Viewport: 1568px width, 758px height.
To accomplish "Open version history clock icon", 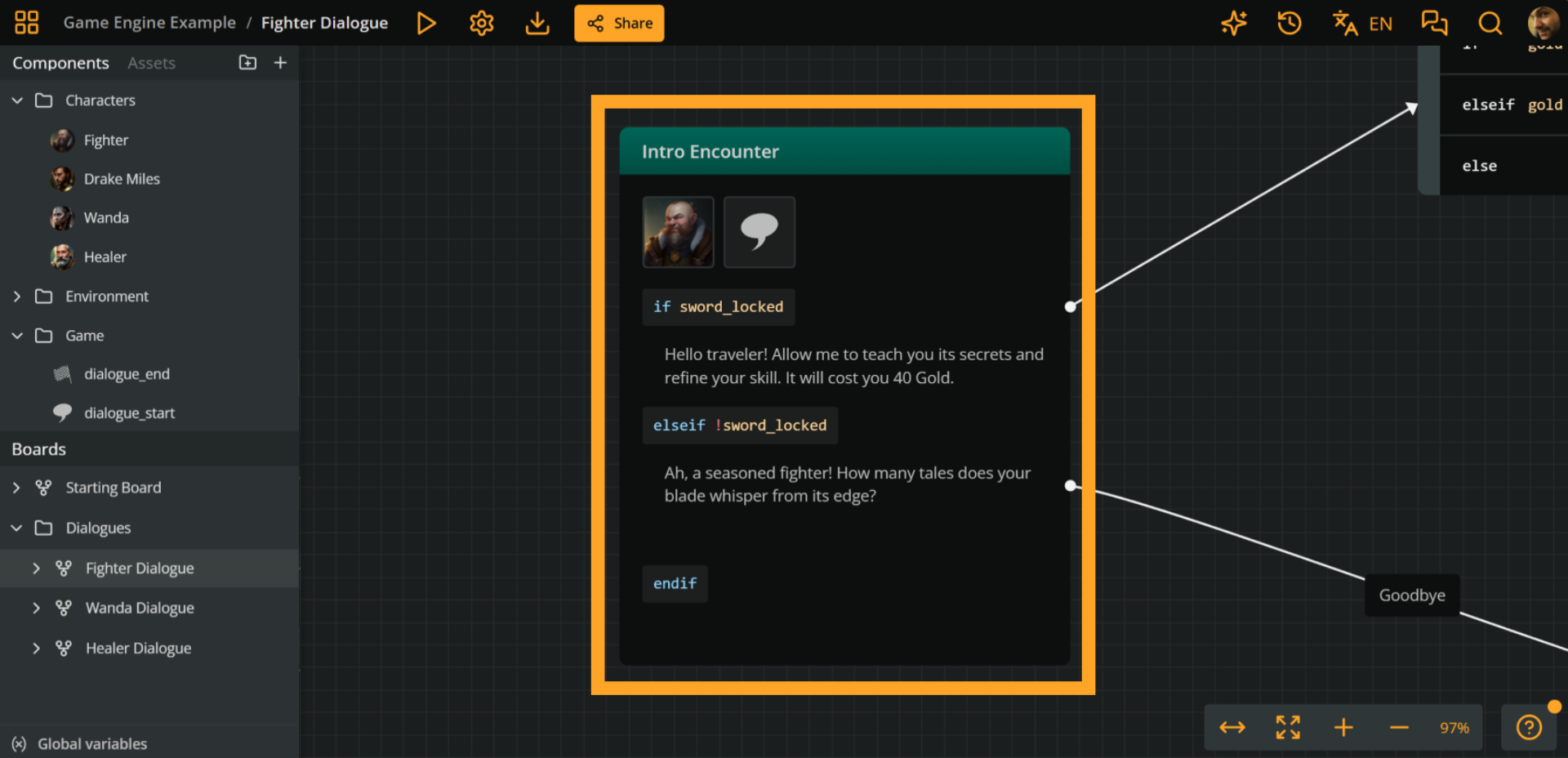I will click(1290, 23).
